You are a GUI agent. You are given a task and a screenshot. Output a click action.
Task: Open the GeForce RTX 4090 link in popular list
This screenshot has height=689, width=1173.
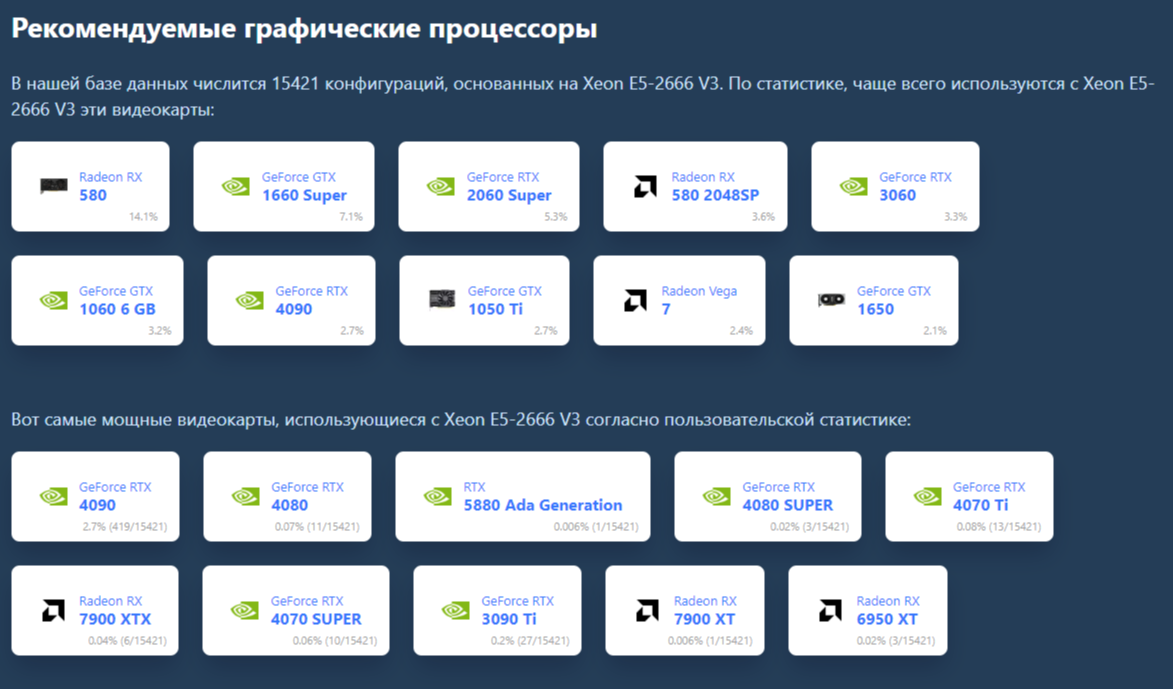click(x=311, y=301)
